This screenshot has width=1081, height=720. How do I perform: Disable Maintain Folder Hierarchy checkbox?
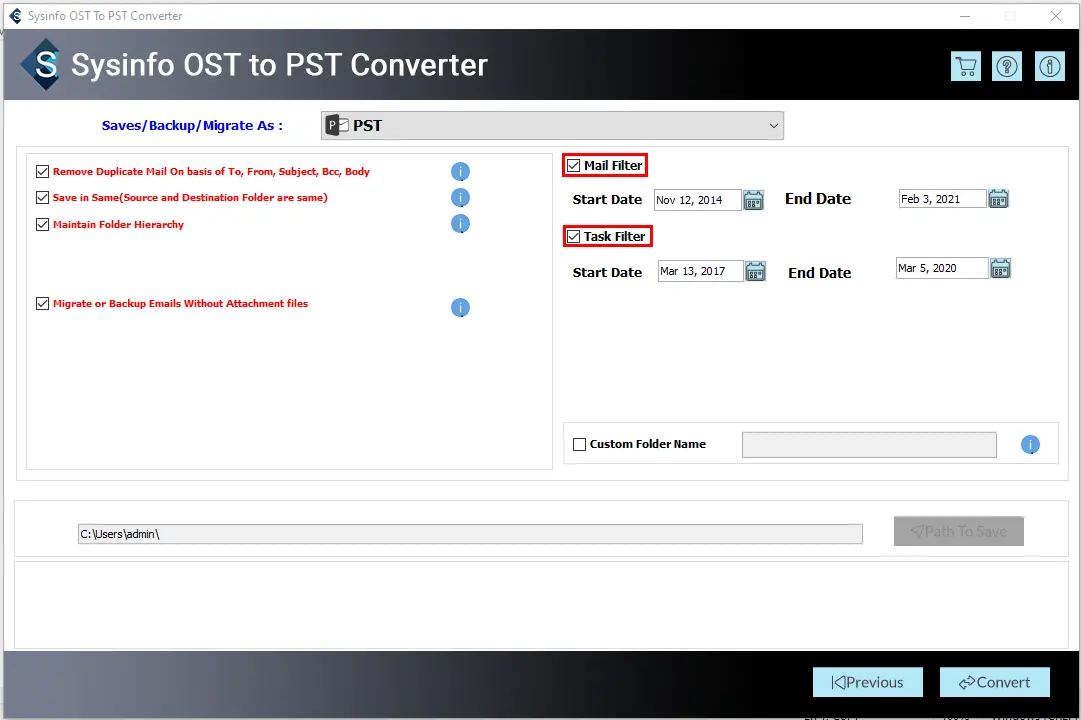42,225
